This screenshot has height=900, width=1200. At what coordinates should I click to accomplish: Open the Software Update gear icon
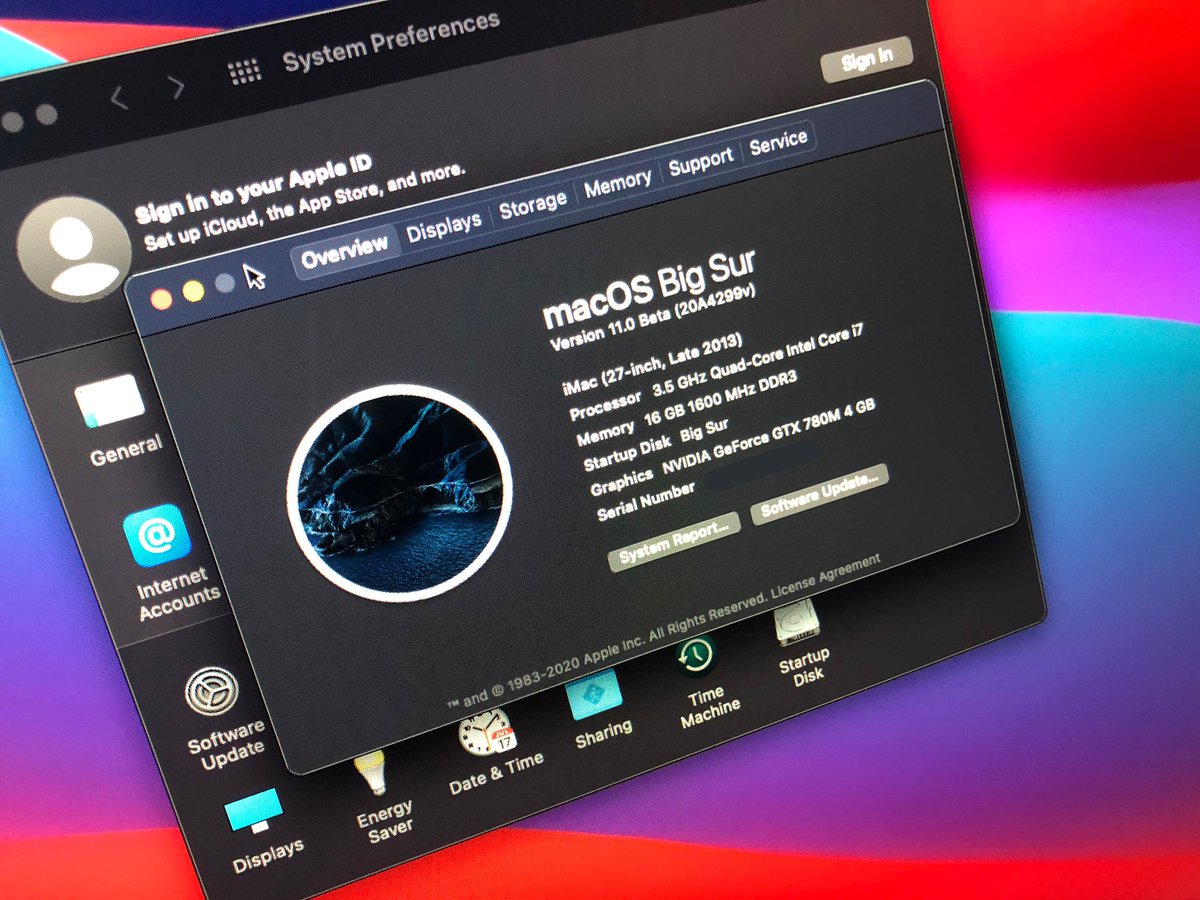(x=211, y=692)
